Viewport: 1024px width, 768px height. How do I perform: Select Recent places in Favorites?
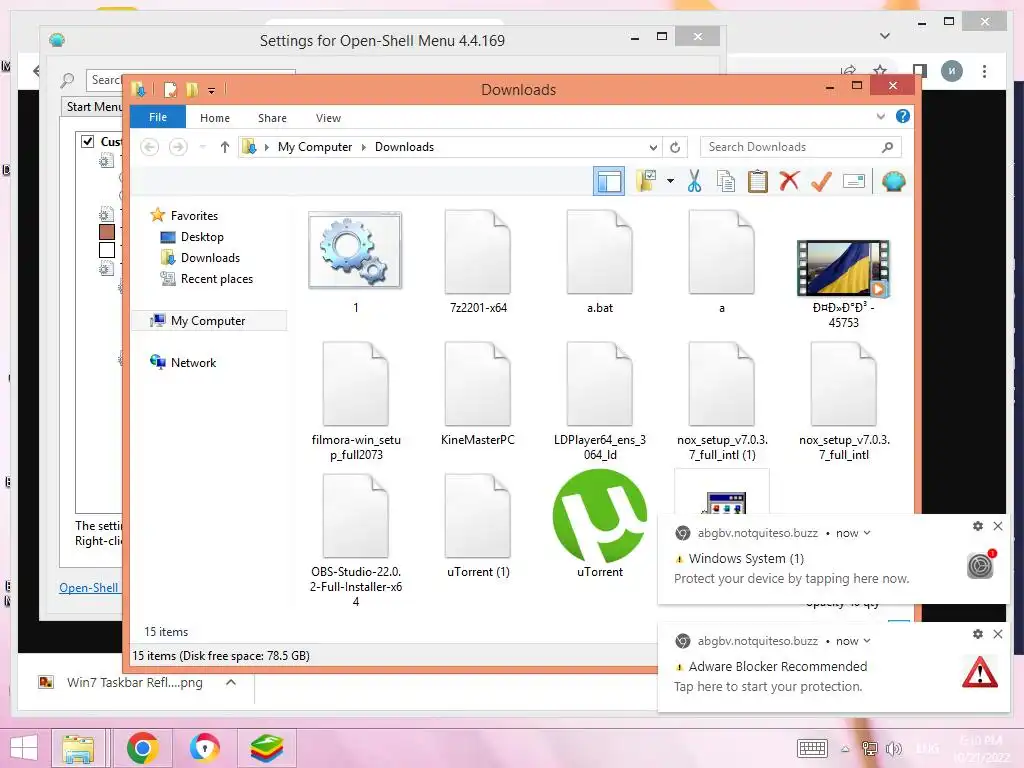(x=216, y=278)
